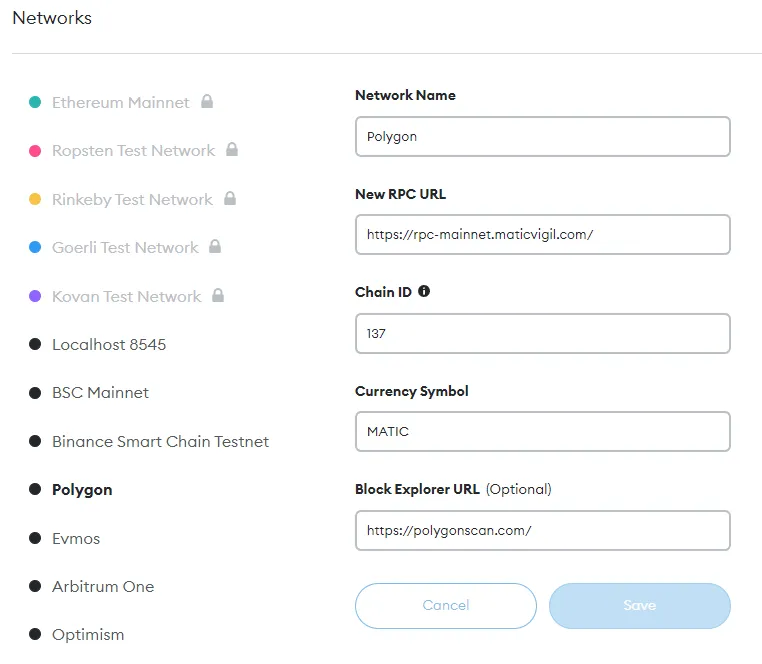The width and height of the screenshot is (762, 664).
Task: Click the lock icon beside Goerli Test Network
Action: (x=215, y=246)
